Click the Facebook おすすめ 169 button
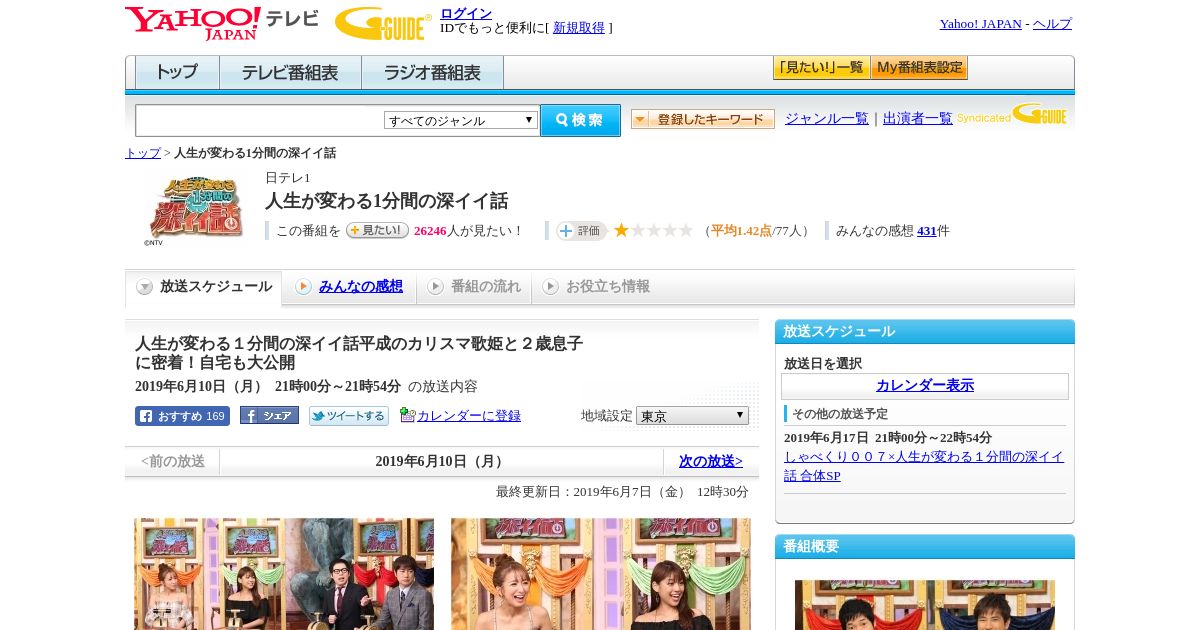 point(182,416)
